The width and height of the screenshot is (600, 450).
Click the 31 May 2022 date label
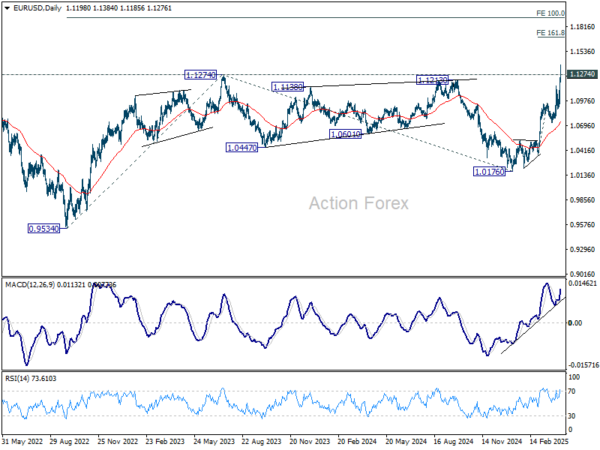click(22, 439)
